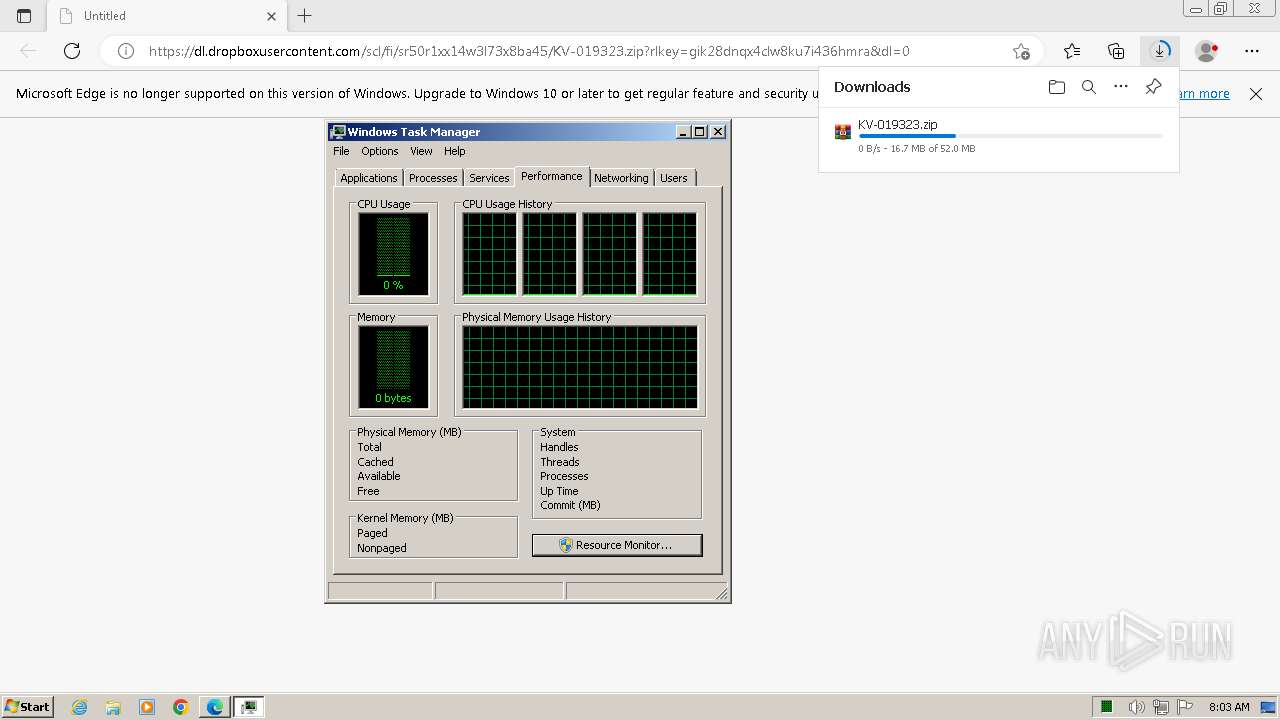Viewport: 1280px width, 720px height.
Task: Open Task Manager Help menu
Action: pyautogui.click(x=455, y=151)
